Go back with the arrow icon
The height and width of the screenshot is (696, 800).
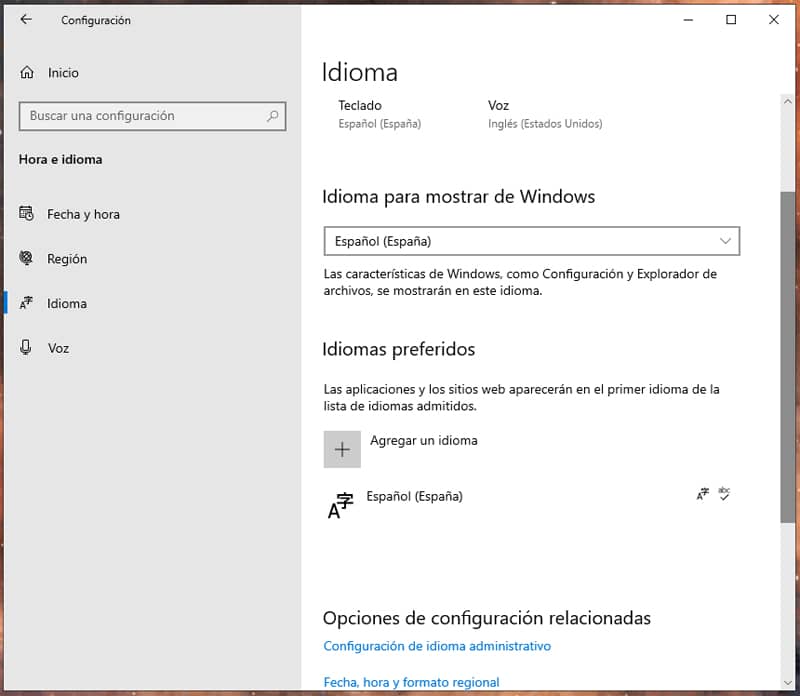pos(26,19)
